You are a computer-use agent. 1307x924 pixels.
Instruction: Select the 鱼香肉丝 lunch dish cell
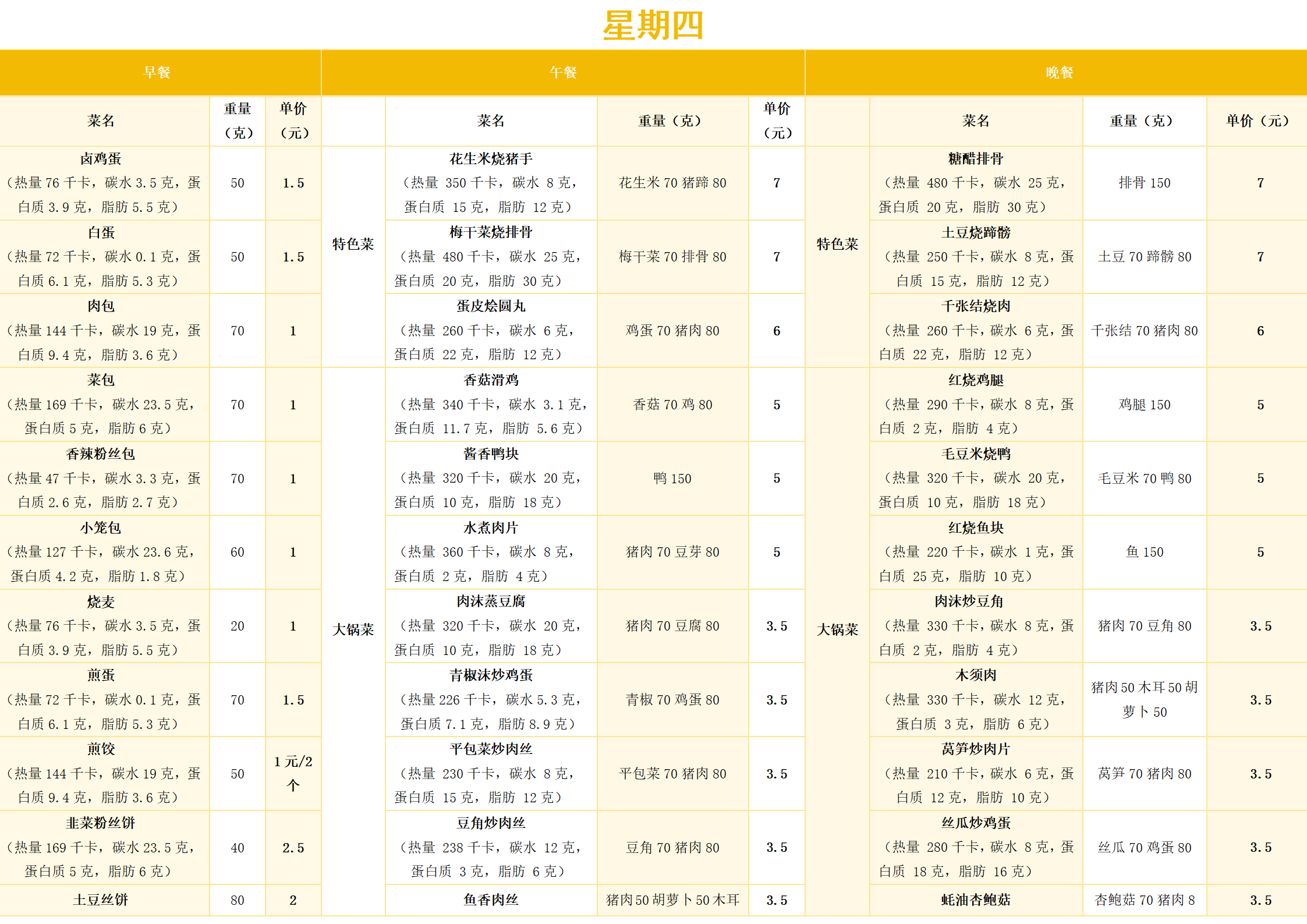pos(491,900)
